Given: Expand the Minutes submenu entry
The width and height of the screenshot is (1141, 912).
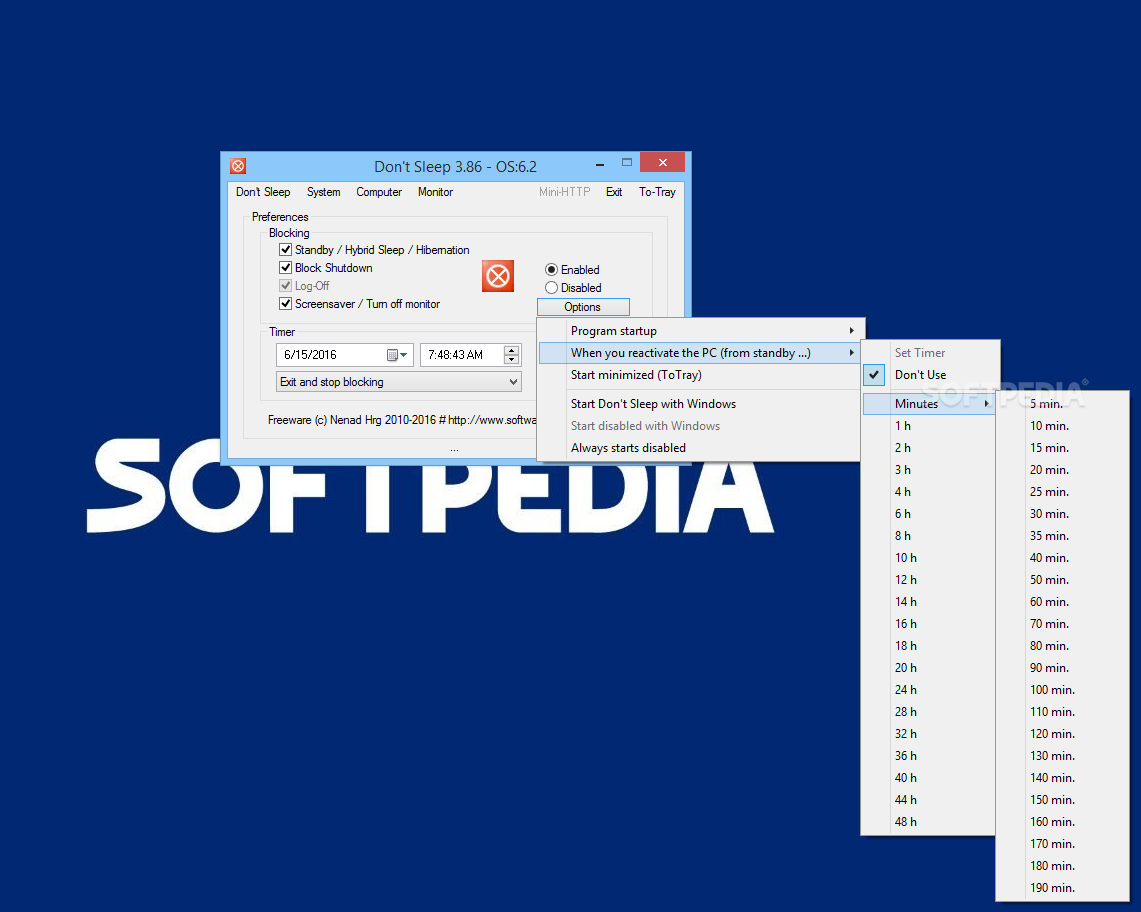Looking at the screenshot, I should (x=929, y=404).
